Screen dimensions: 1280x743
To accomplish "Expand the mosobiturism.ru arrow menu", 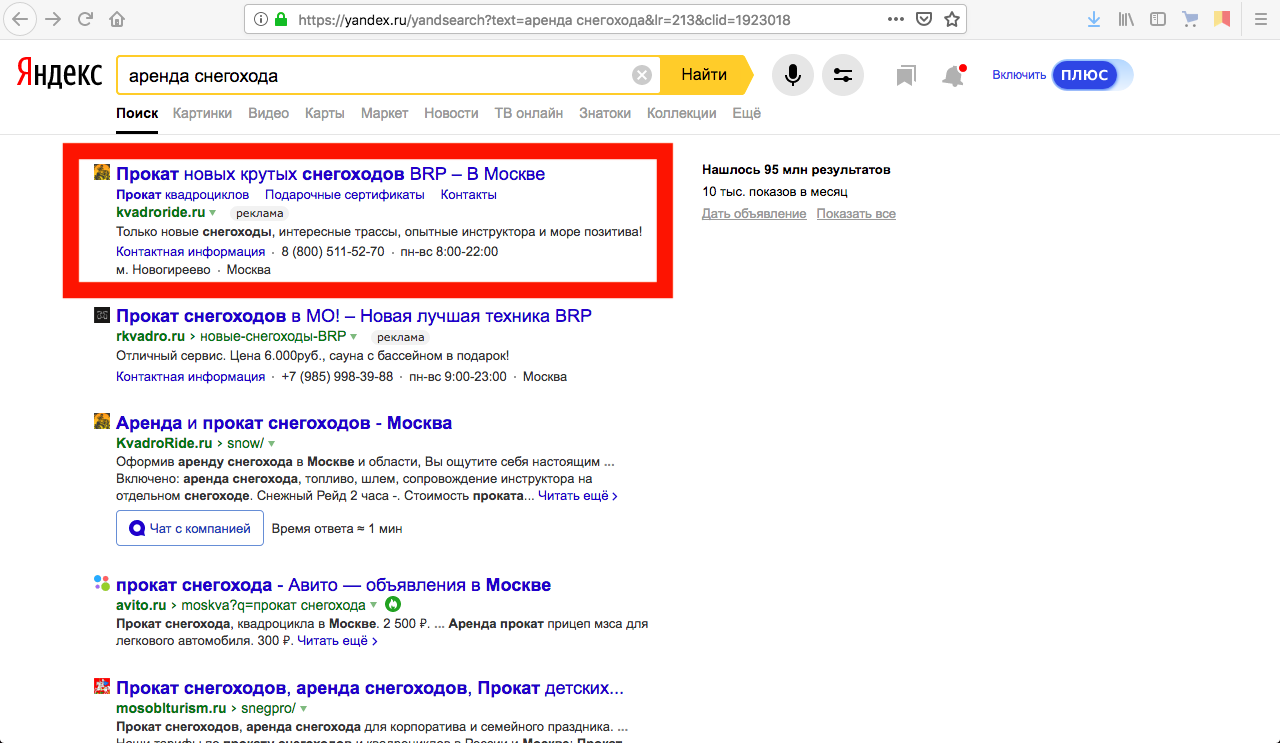I will tap(302, 709).
